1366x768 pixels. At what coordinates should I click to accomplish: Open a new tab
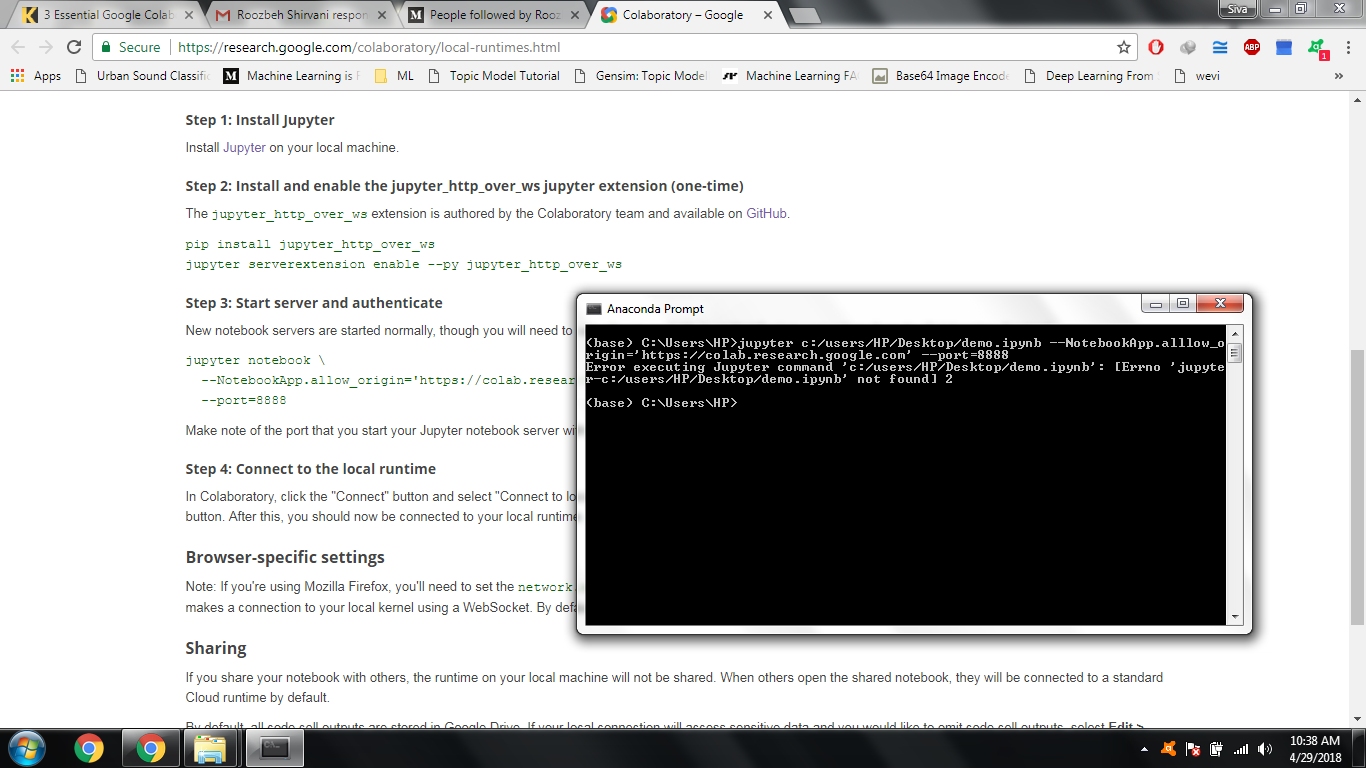804,16
